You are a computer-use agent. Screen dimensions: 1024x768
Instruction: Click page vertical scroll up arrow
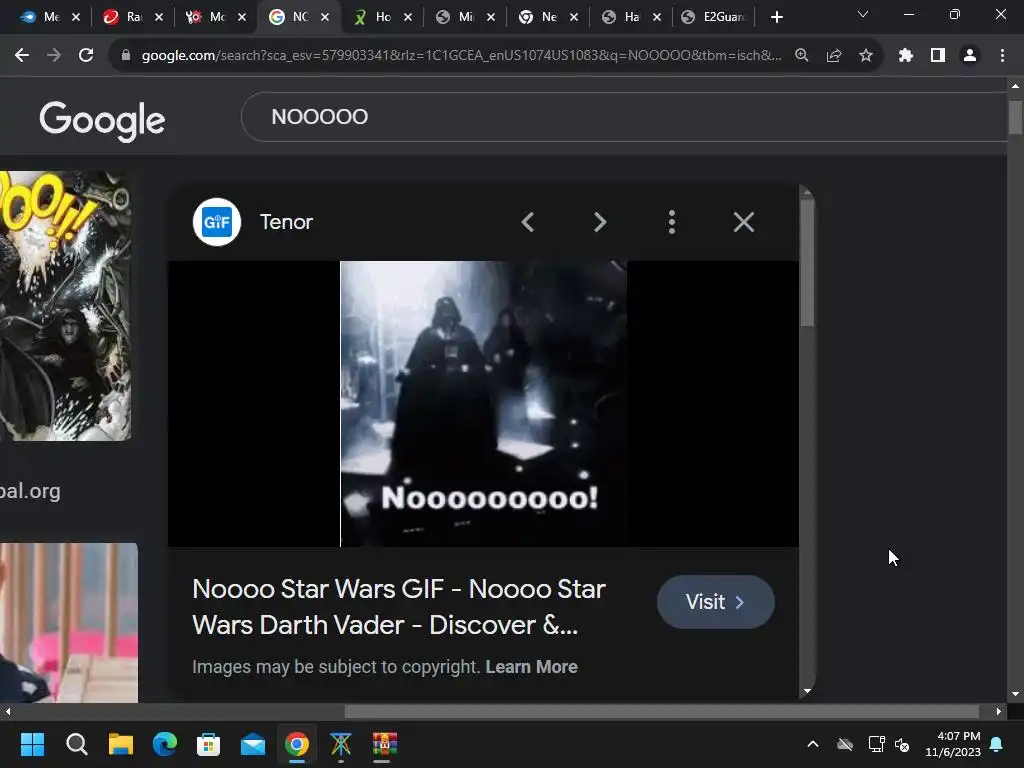click(x=1015, y=86)
